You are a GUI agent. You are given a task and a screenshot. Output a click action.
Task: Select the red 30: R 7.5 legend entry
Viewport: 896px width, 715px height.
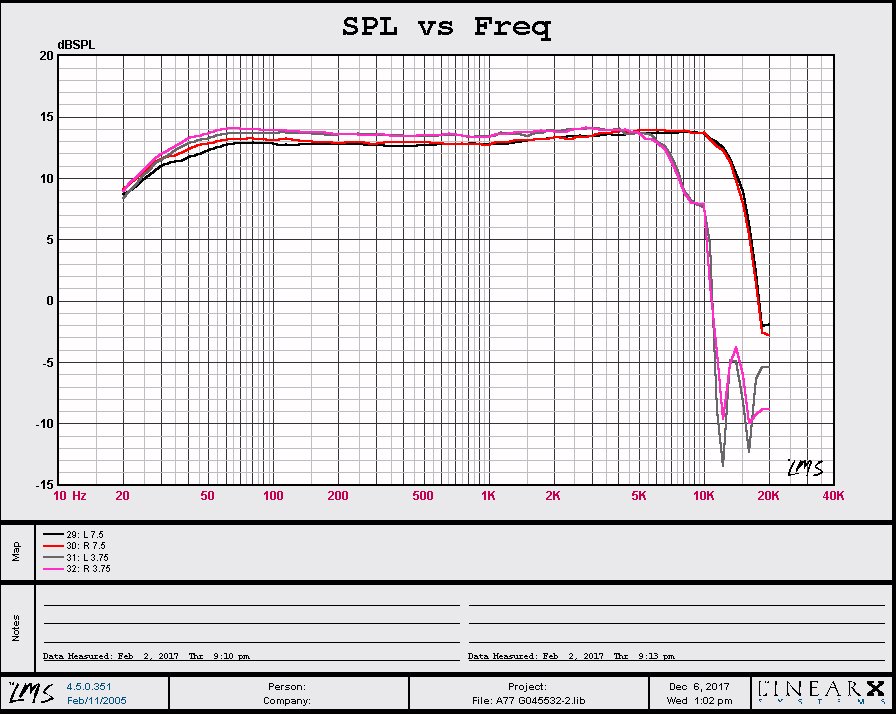tap(80, 547)
